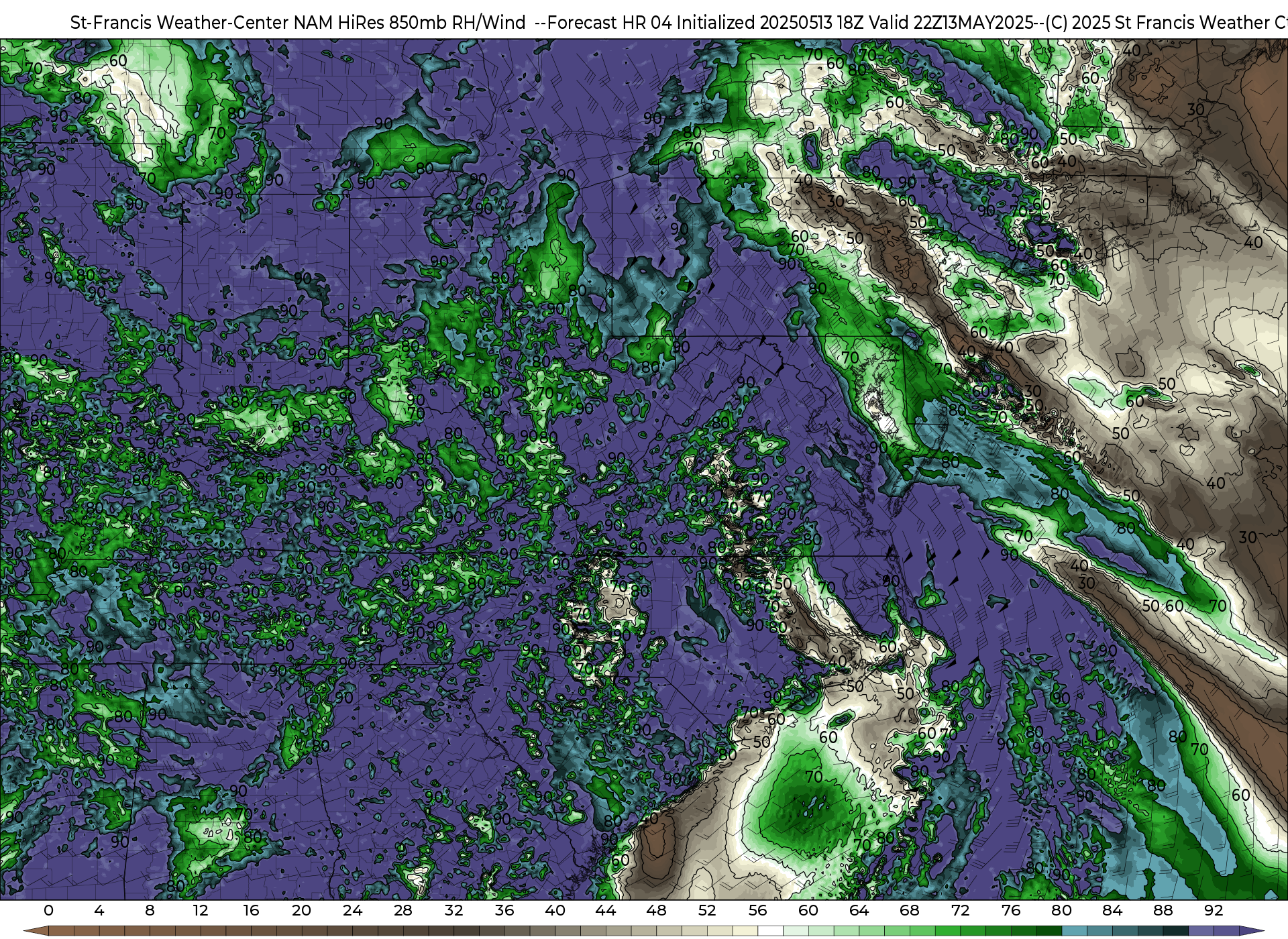The image size is (1288, 939).
Task: Click the colorbar tick label '44'
Action: [x=606, y=910]
